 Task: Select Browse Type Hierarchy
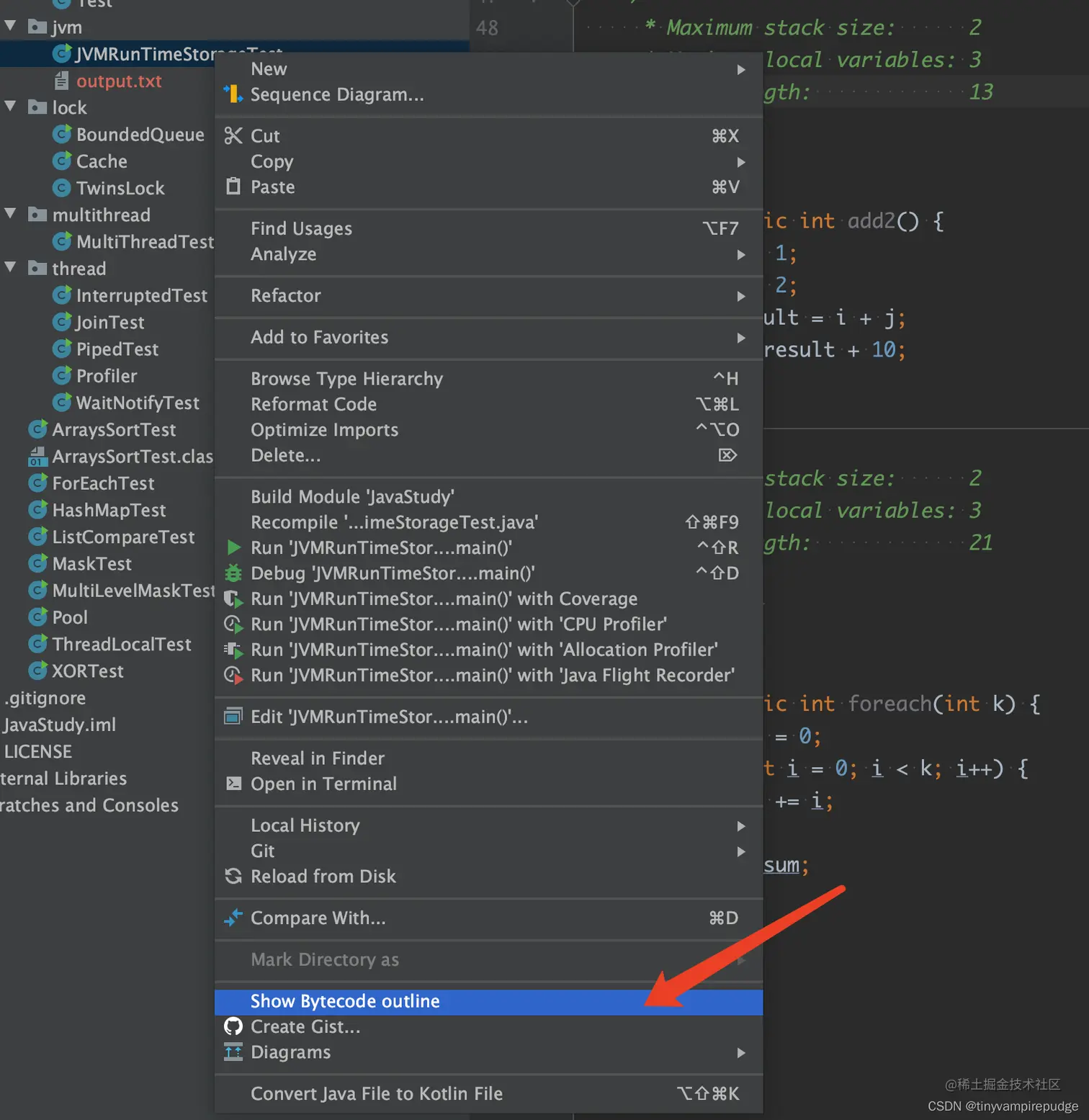pos(489,379)
